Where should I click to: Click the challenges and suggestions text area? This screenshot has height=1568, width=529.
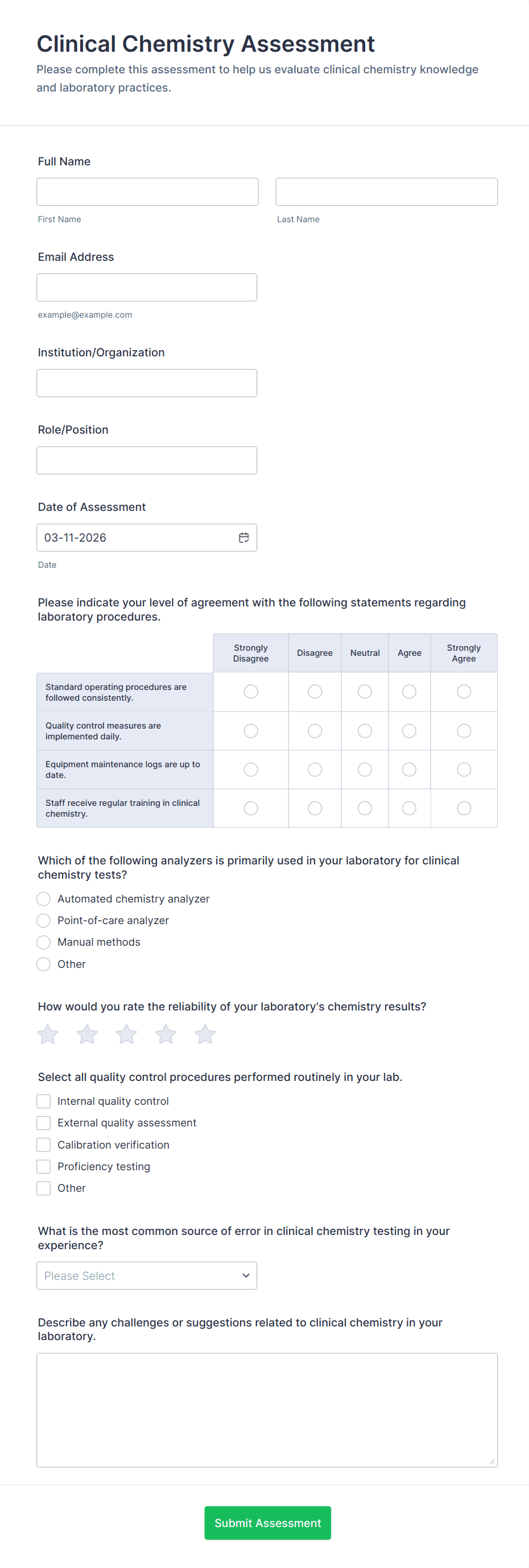coord(267,1411)
